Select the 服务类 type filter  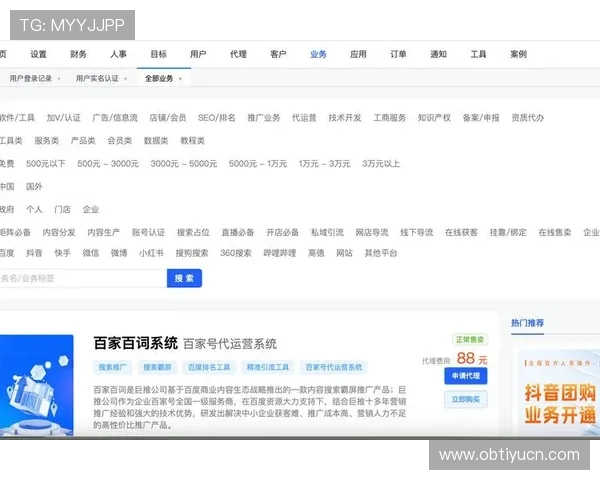[47, 141]
